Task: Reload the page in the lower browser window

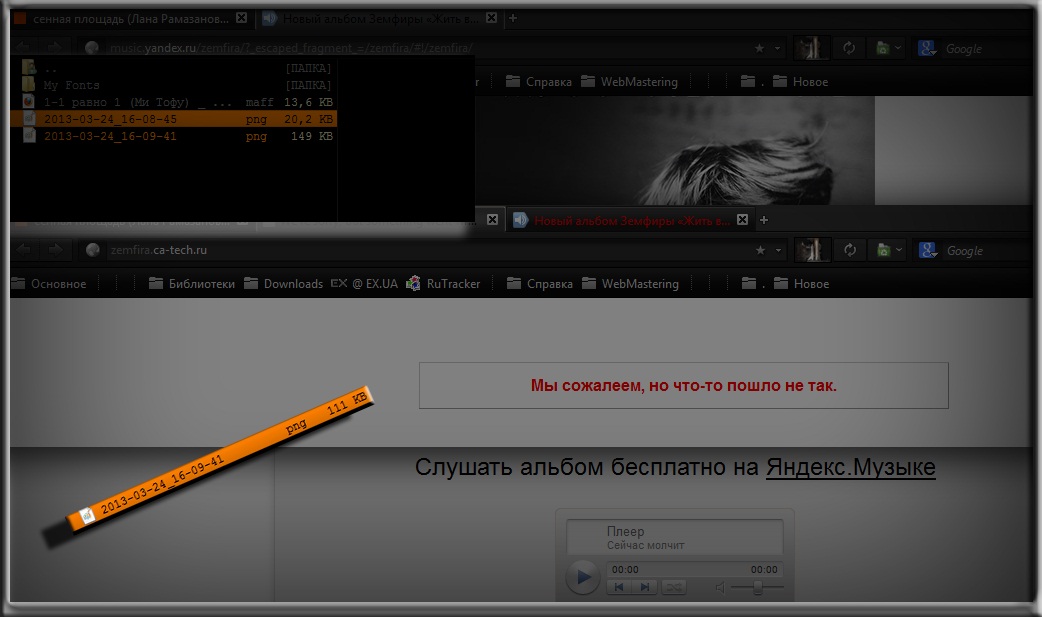Action: tap(850, 250)
